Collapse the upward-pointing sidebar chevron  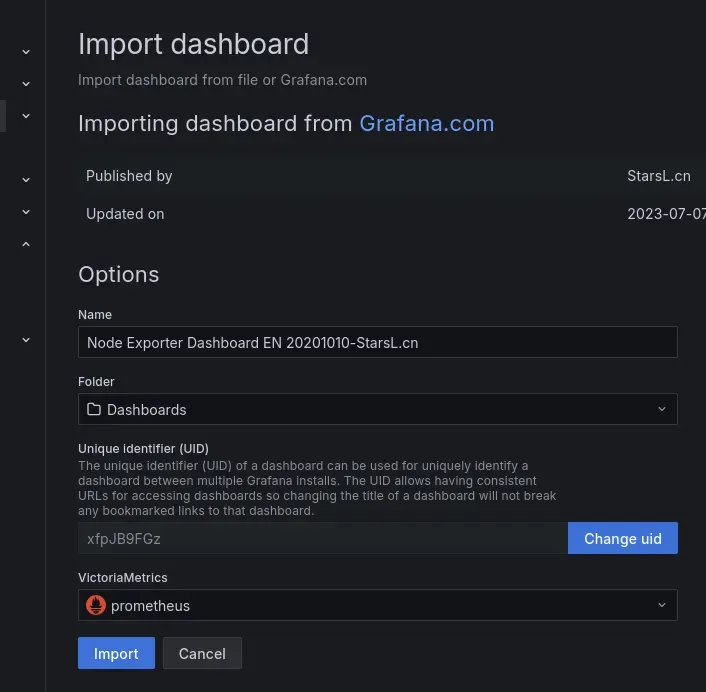click(x=26, y=244)
